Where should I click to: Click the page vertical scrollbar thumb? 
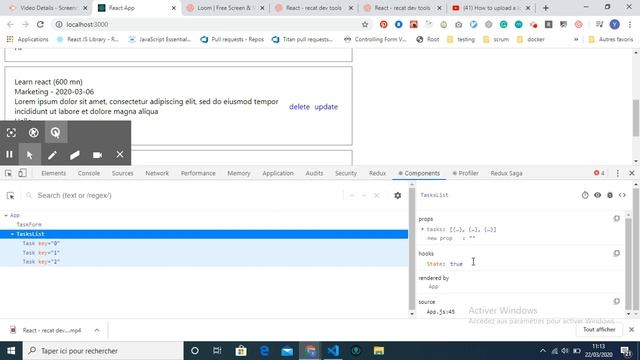[636, 118]
